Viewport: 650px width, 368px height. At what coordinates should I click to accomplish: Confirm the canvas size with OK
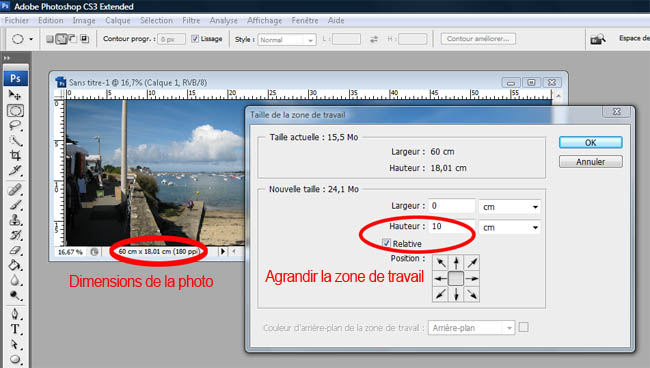[x=590, y=143]
